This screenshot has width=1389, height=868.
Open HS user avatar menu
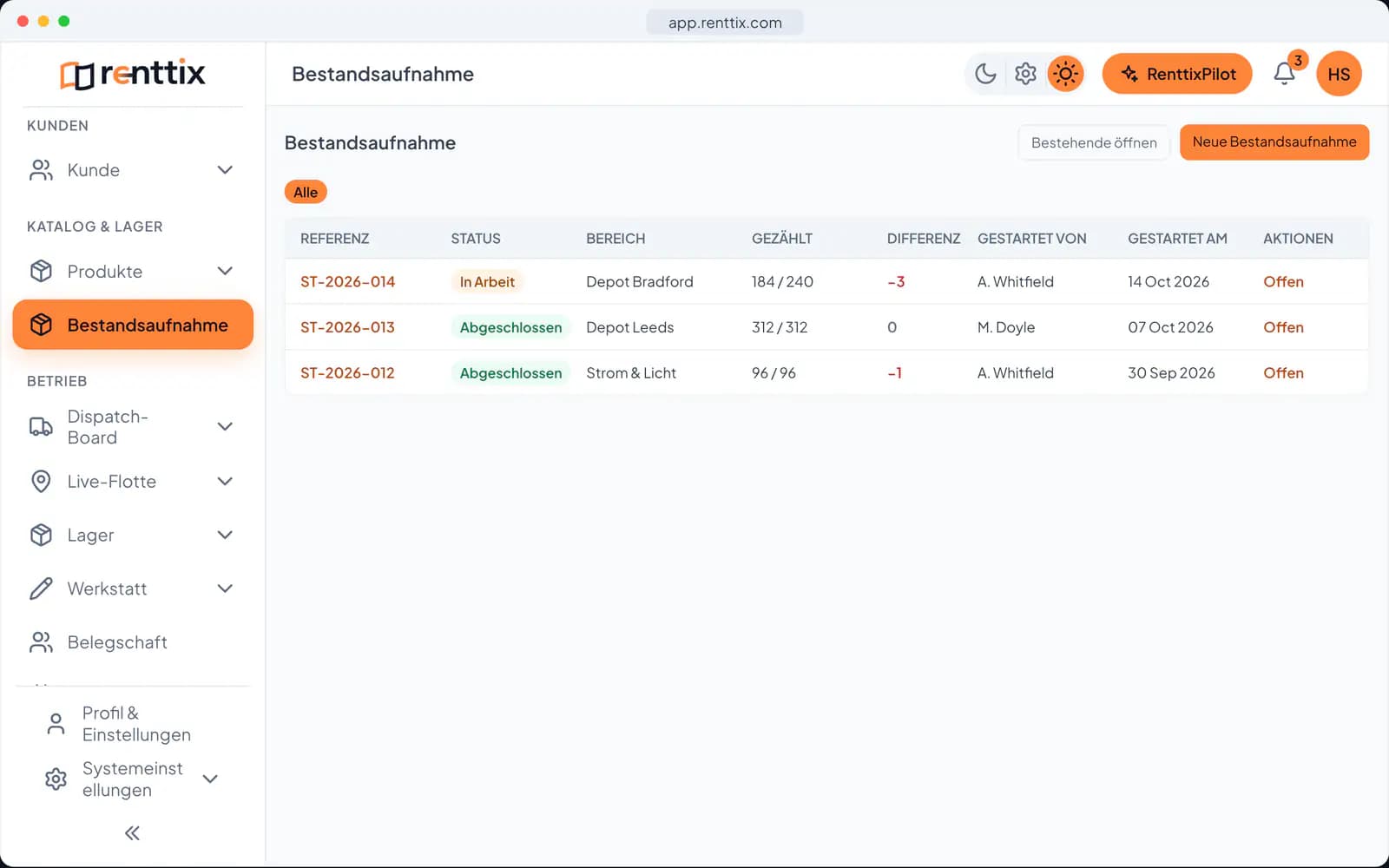click(x=1339, y=74)
